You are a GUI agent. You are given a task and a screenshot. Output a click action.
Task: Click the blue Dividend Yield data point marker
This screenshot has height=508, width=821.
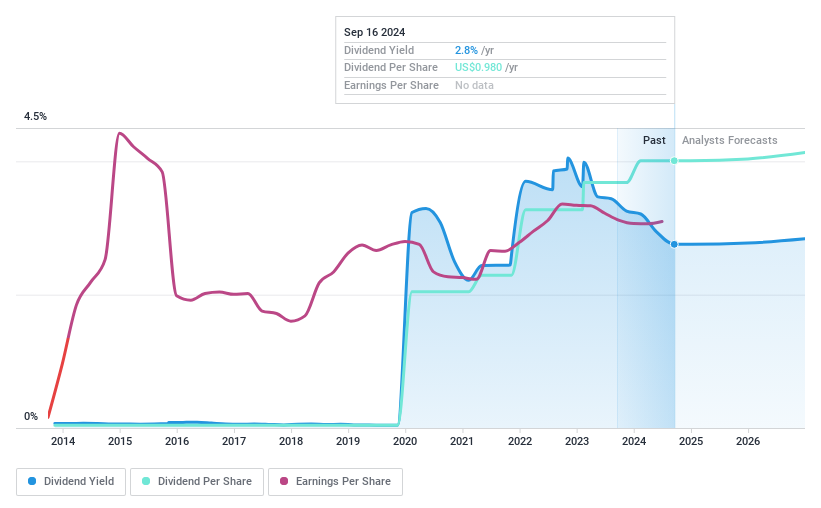pos(675,244)
